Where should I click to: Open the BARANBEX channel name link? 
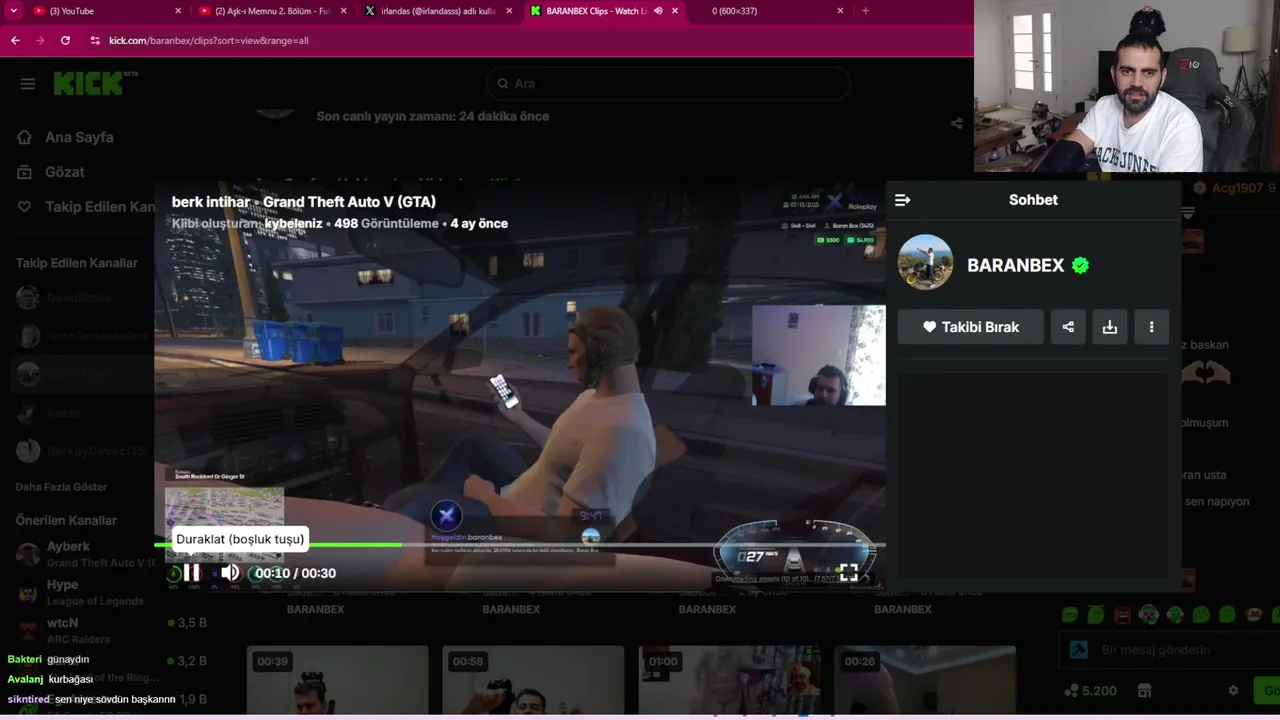pos(1015,265)
